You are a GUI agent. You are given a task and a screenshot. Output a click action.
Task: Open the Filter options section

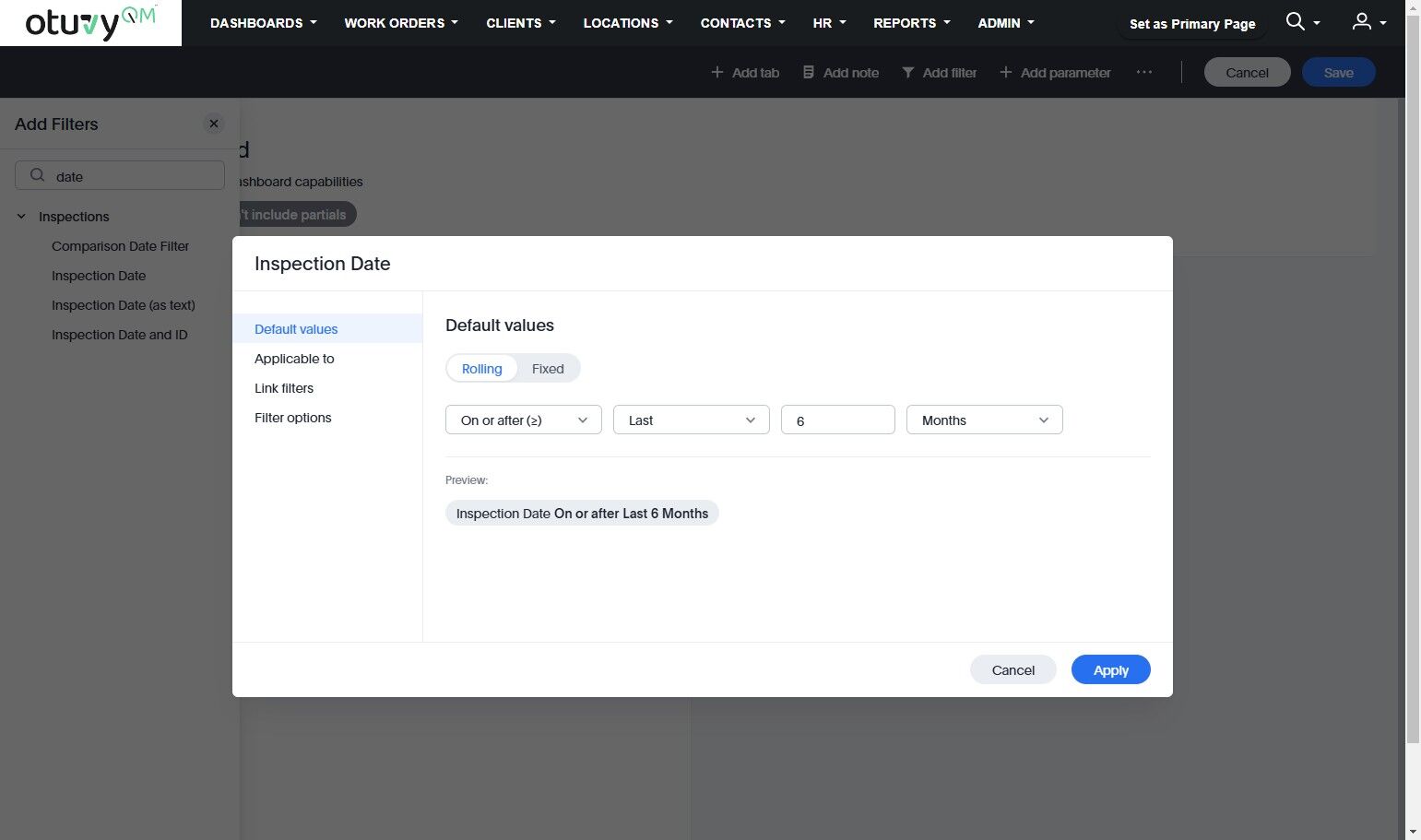[x=293, y=418]
